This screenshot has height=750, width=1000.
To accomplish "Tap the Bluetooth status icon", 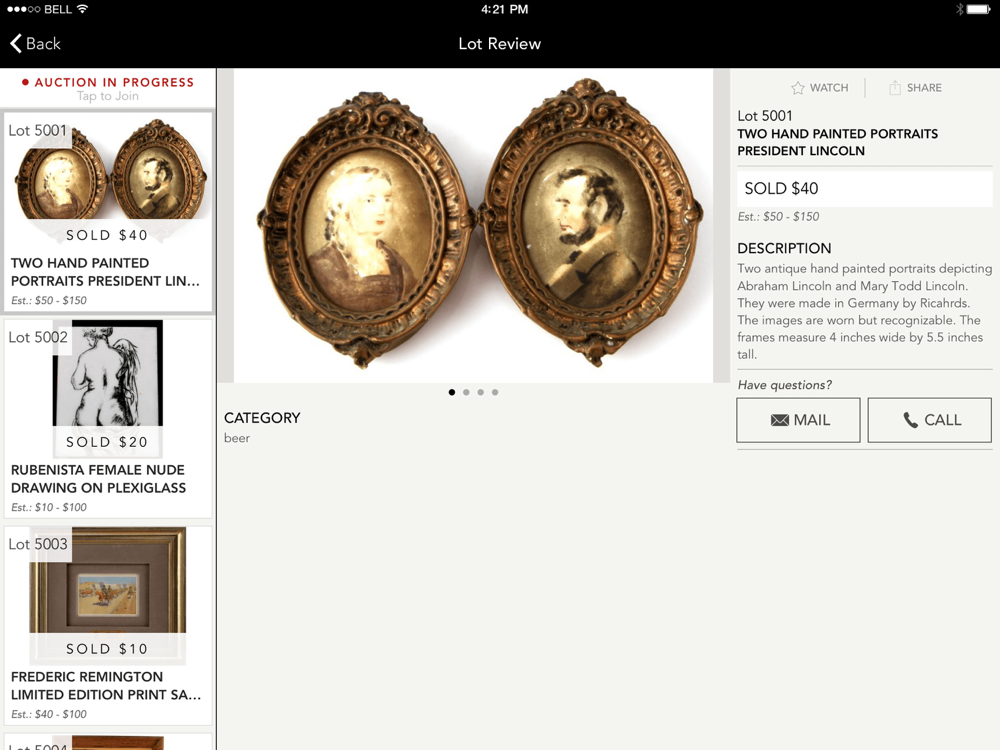I will (x=959, y=9).
